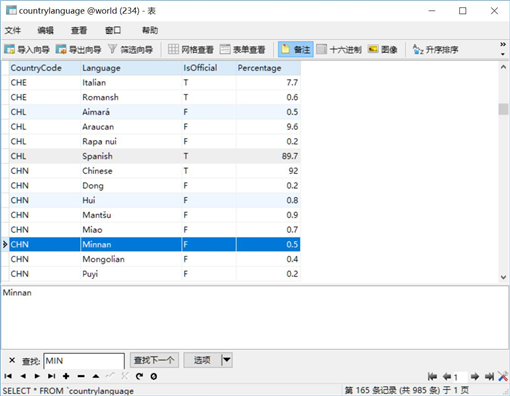Image resolution: width=510 pixels, height=396 pixels.
Task: Select the Spanish language cell
Action: [x=131, y=156]
